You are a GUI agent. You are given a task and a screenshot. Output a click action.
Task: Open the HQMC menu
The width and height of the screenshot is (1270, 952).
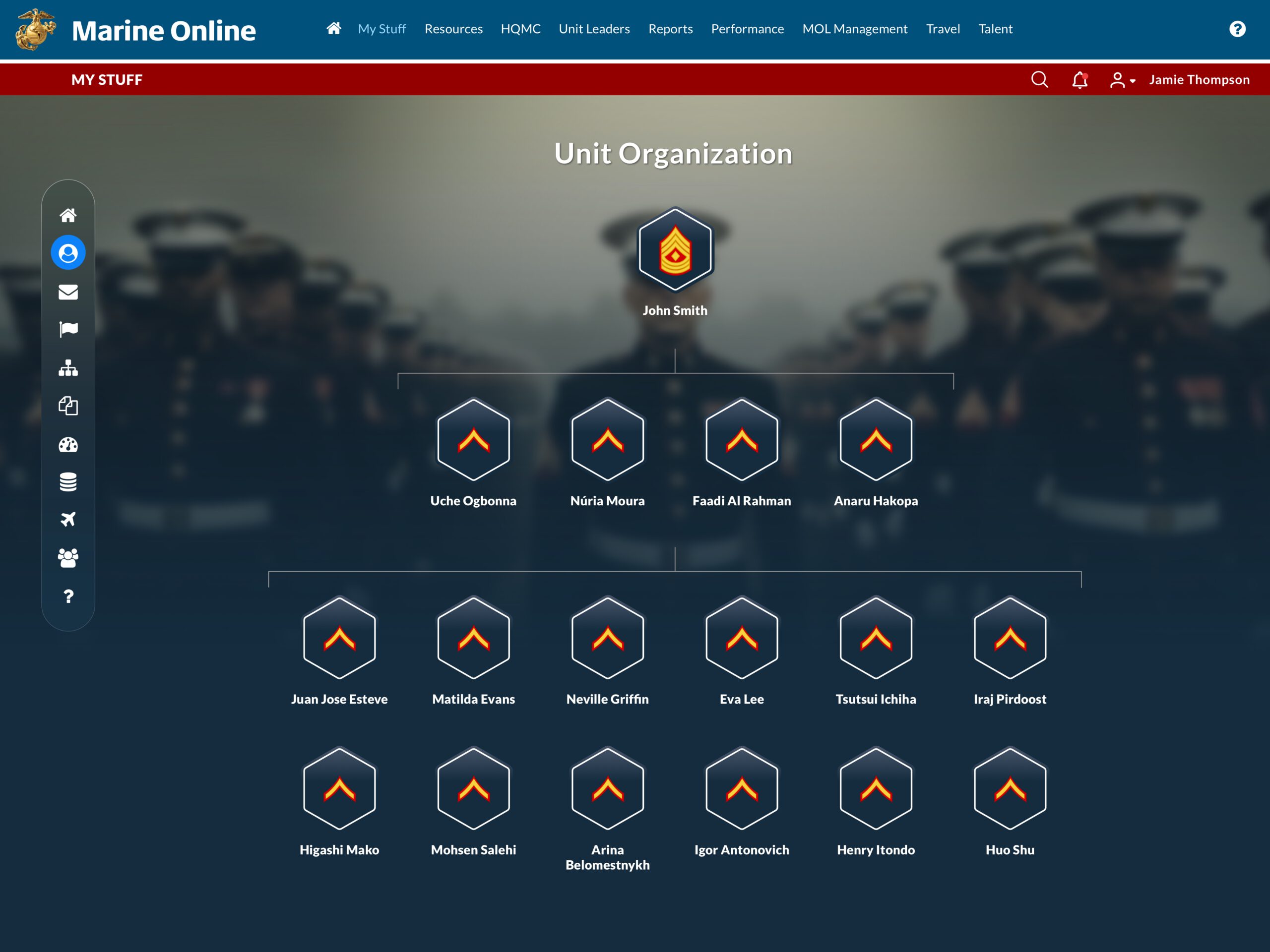tap(521, 29)
